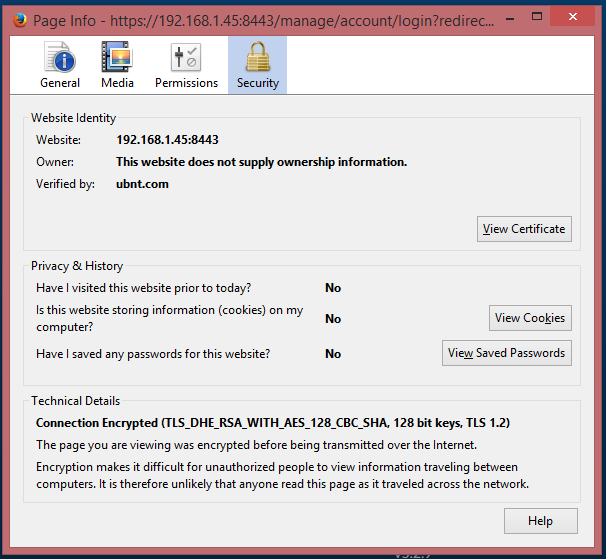Select website value 192.168.1.45:8443
Viewport: 606px width, 559px height.
coord(167,140)
